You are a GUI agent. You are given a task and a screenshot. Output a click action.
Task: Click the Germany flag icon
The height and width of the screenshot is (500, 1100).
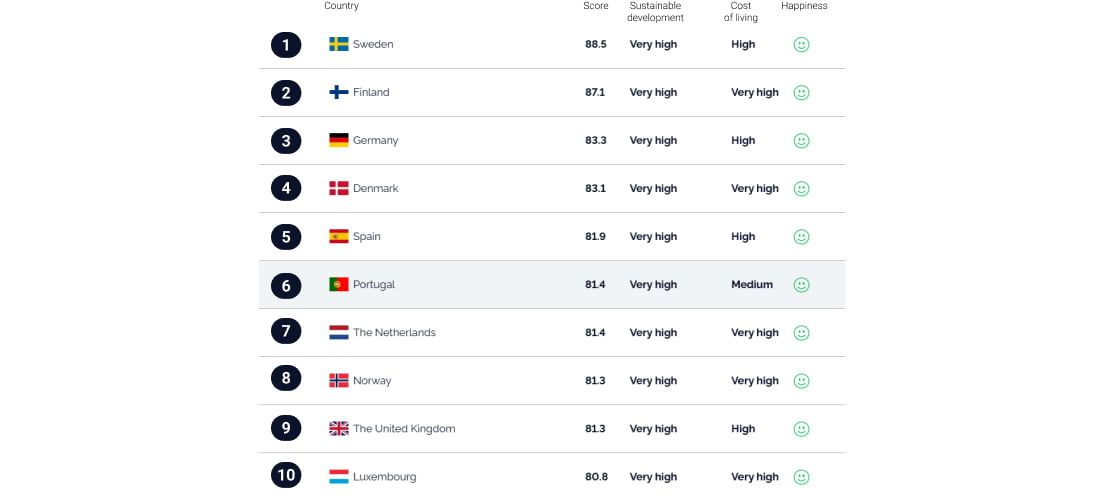click(x=339, y=140)
